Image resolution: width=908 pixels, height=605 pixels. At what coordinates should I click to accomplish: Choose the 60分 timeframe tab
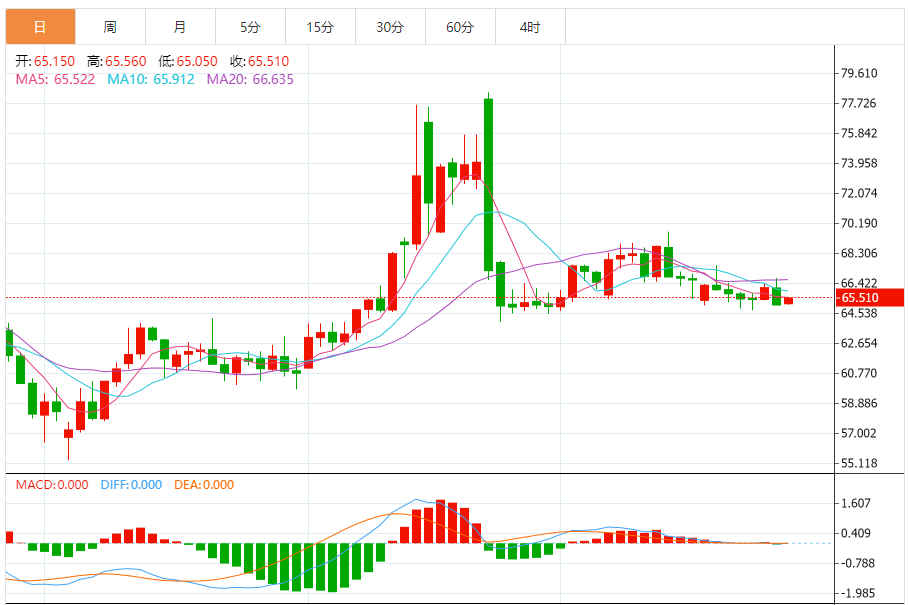(x=460, y=27)
